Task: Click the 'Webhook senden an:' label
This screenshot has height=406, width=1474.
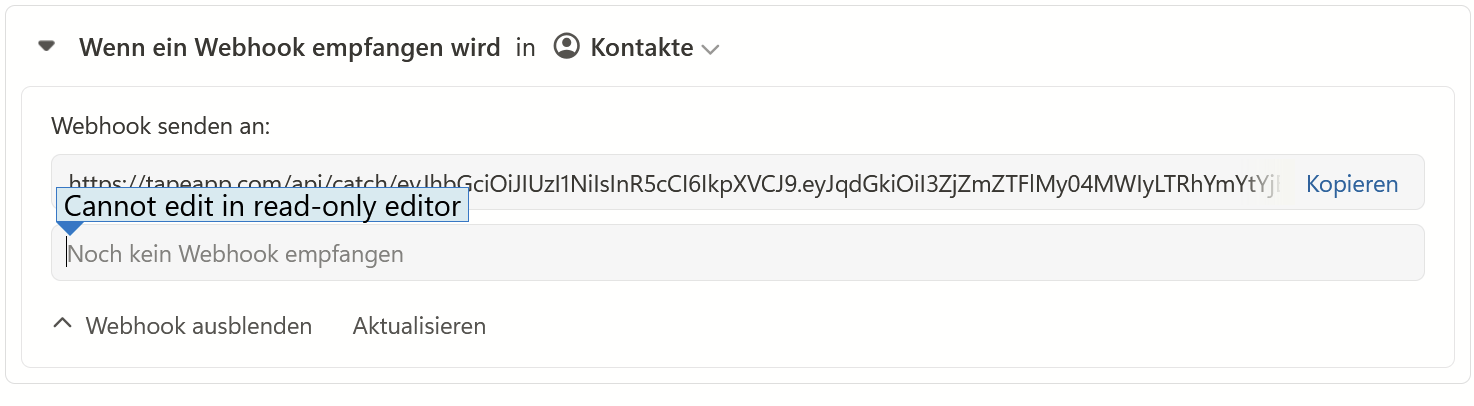Action: pyautogui.click(x=161, y=127)
